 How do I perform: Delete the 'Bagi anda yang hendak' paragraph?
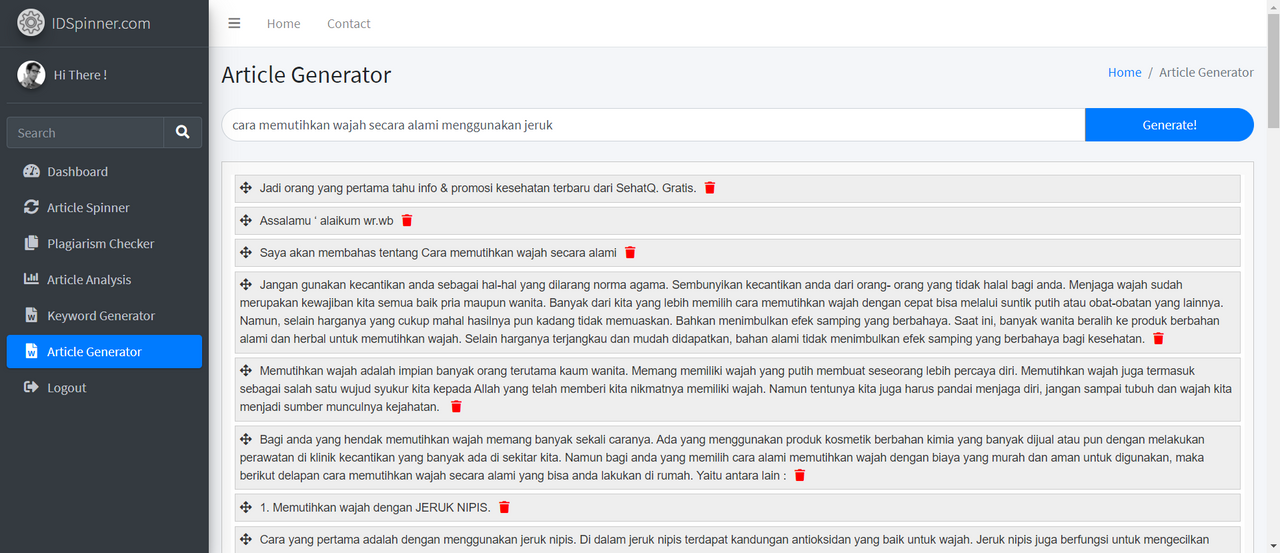[800, 475]
